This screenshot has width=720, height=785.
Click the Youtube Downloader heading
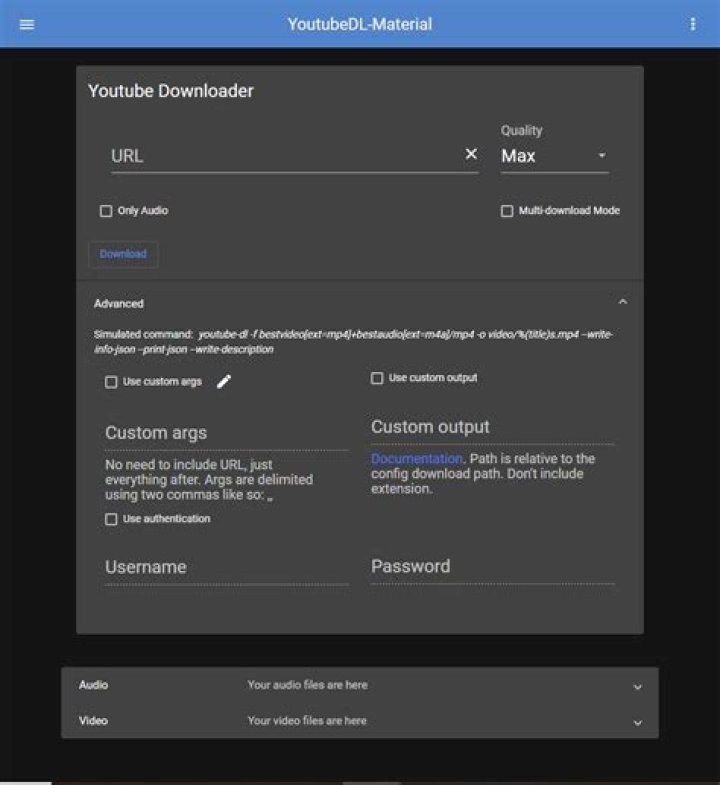click(x=171, y=91)
